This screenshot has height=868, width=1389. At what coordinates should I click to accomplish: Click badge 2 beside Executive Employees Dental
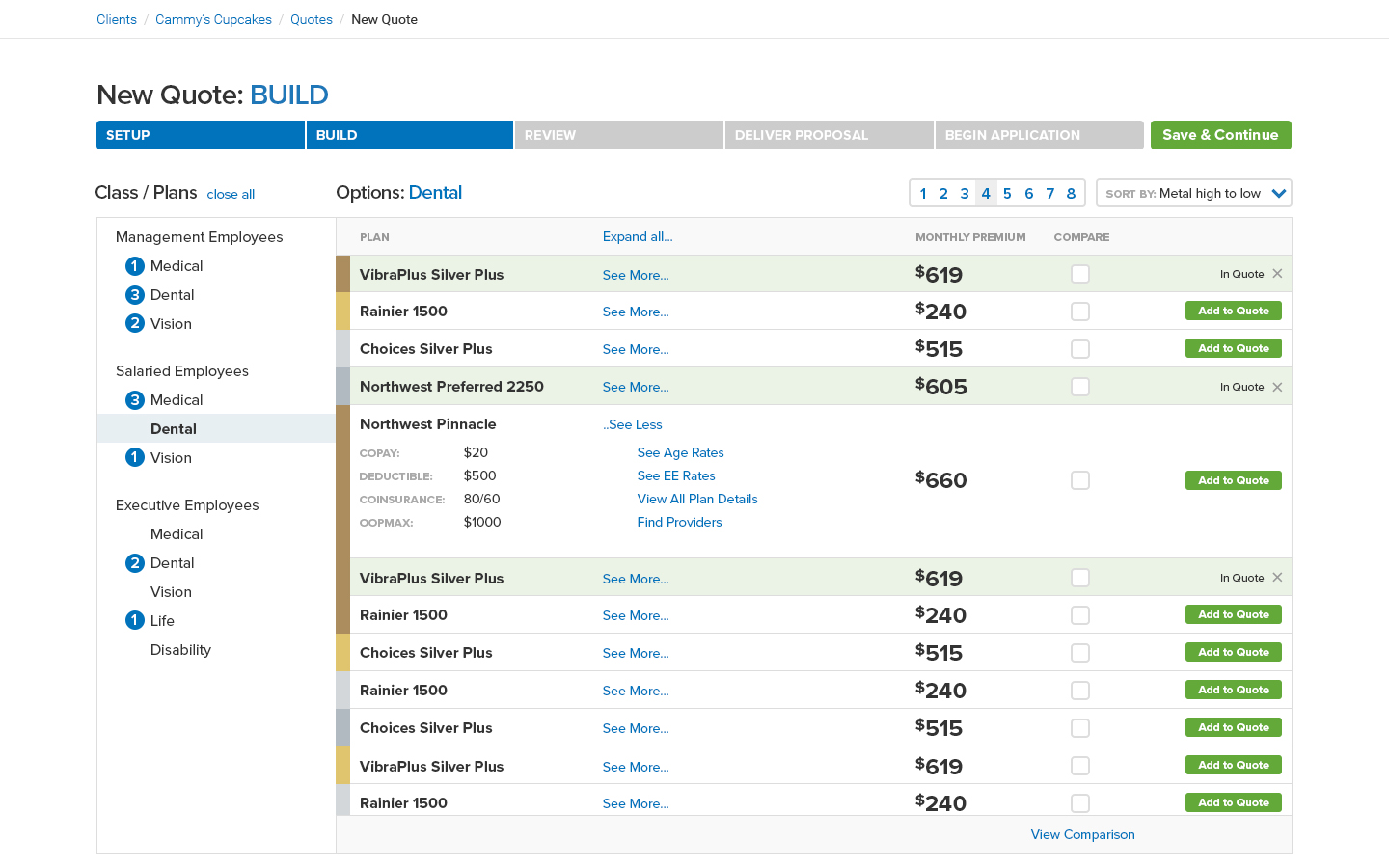pos(135,563)
